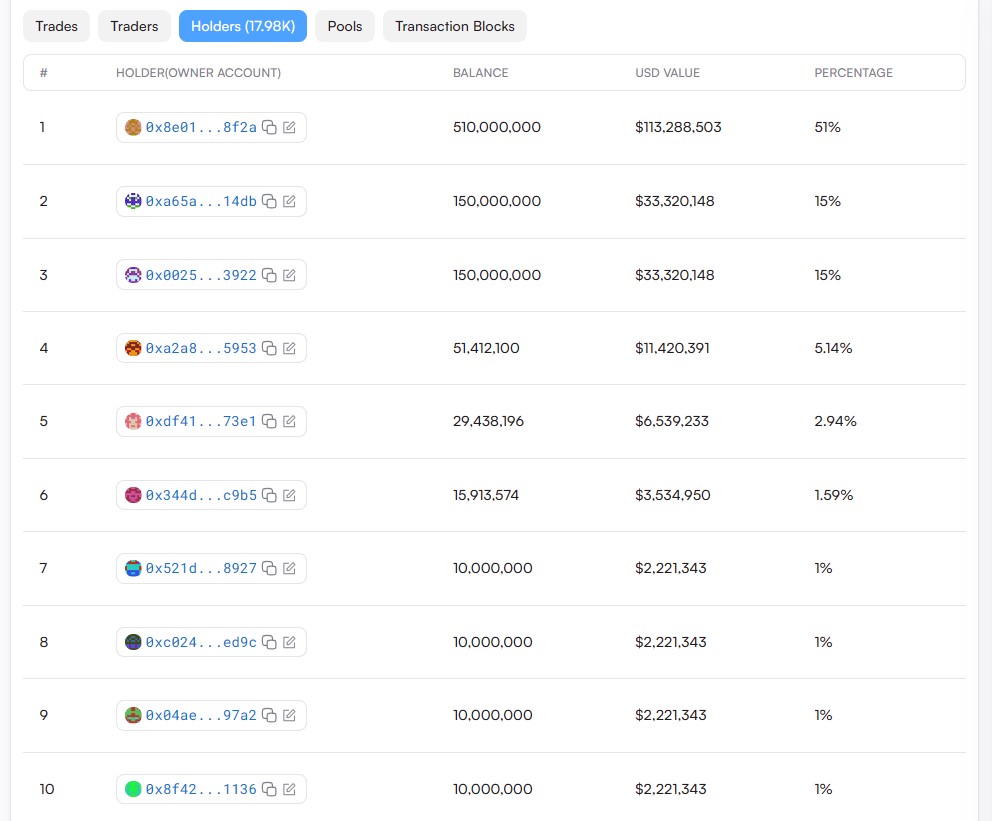
Task: Select USD value $6,539,233
Action: click(x=672, y=421)
